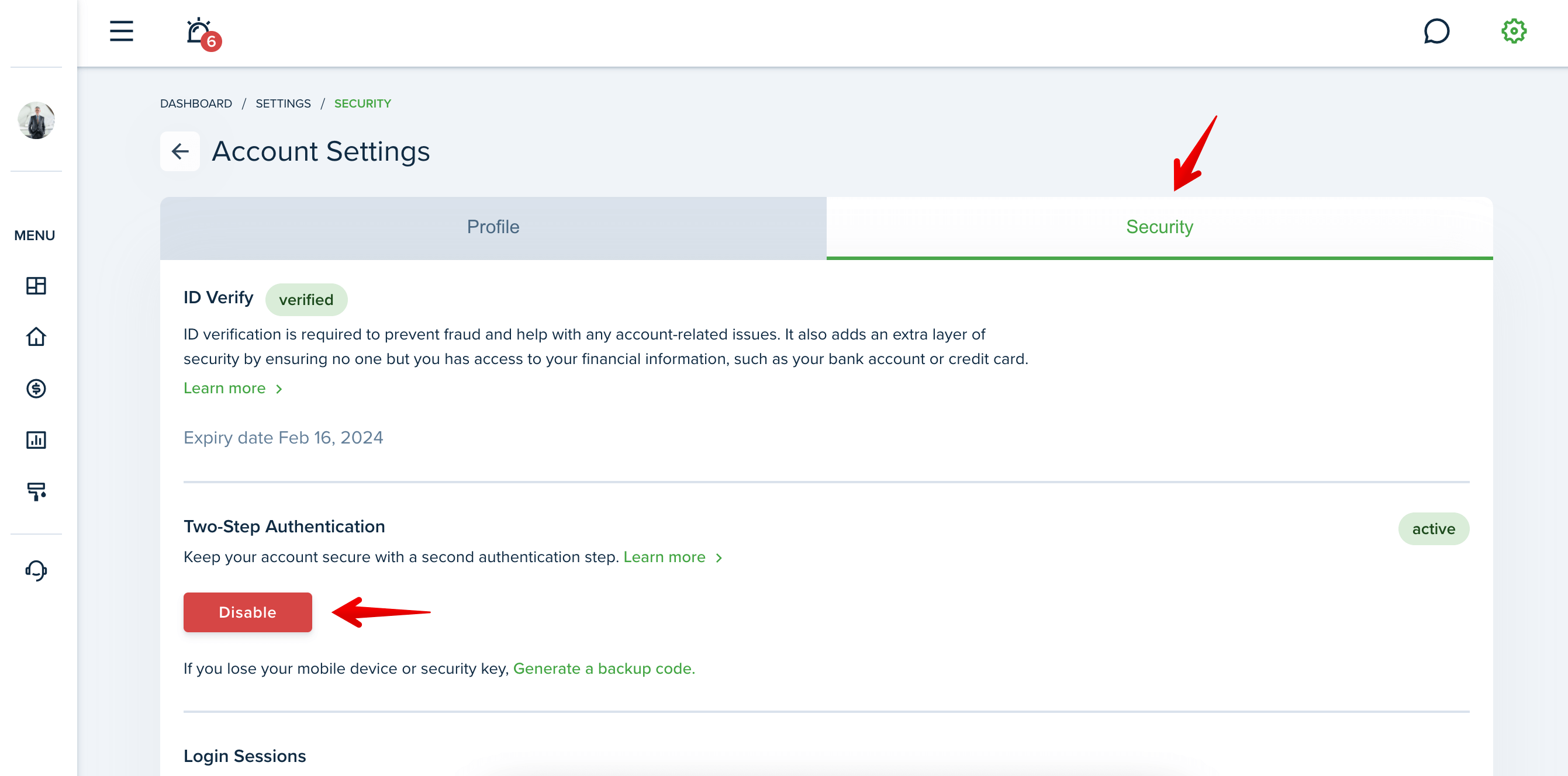Open the green settings gear
The image size is (1568, 776).
click(1513, 31)
